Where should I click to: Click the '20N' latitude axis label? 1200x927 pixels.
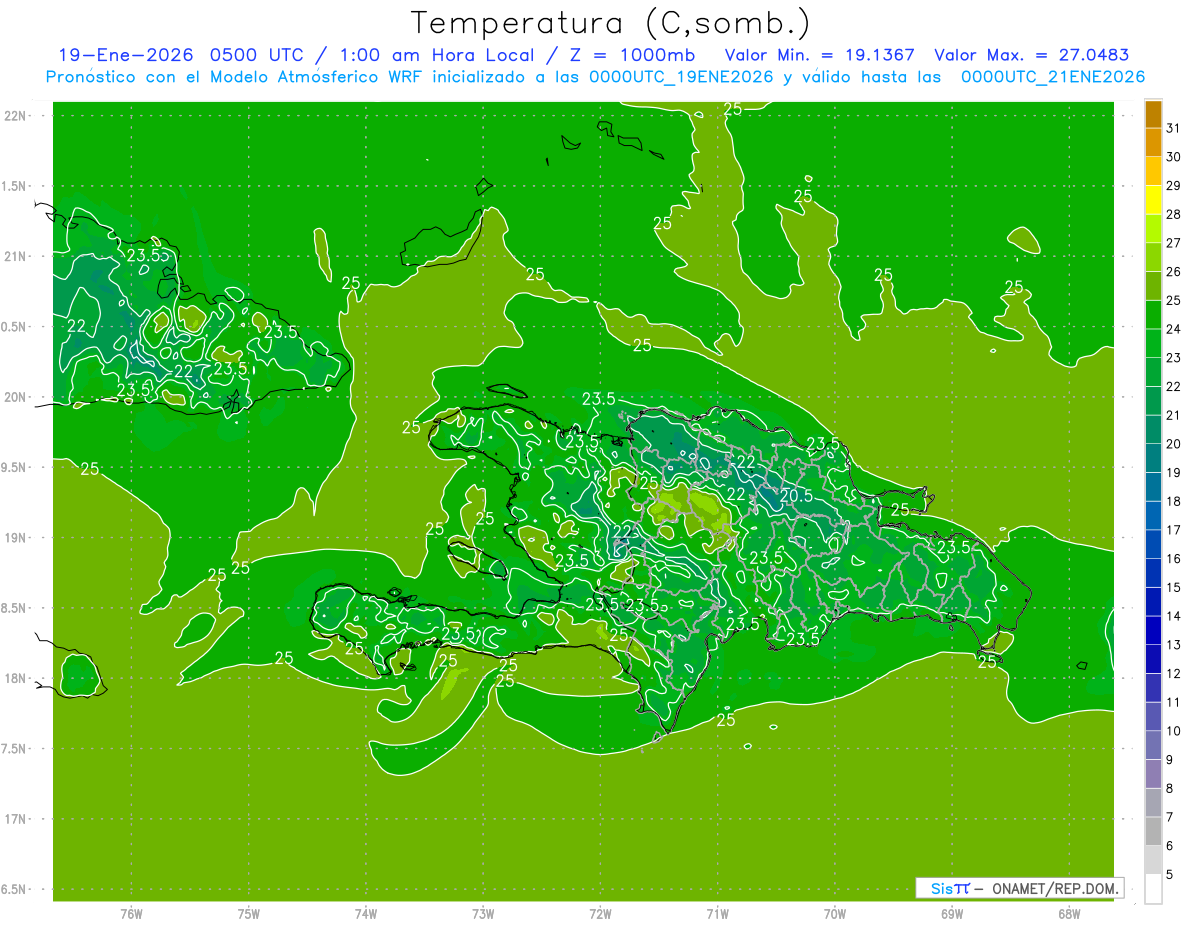[15, 397]
